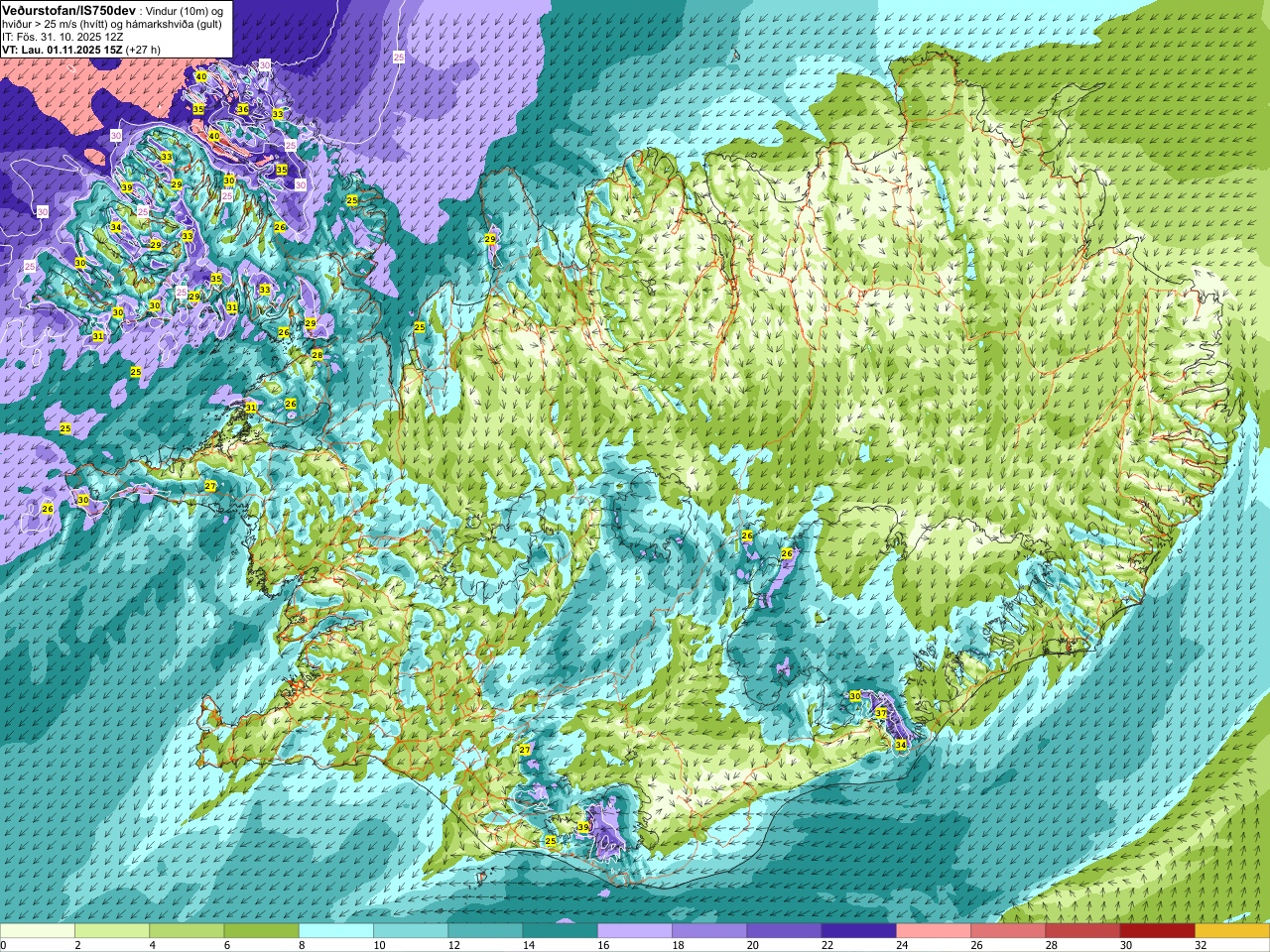Viewport: 1270px width, 952px height.
Task: Click the 'IT: Fös. 31. 10. 2025 12Z' line
Action: point(63,36)
